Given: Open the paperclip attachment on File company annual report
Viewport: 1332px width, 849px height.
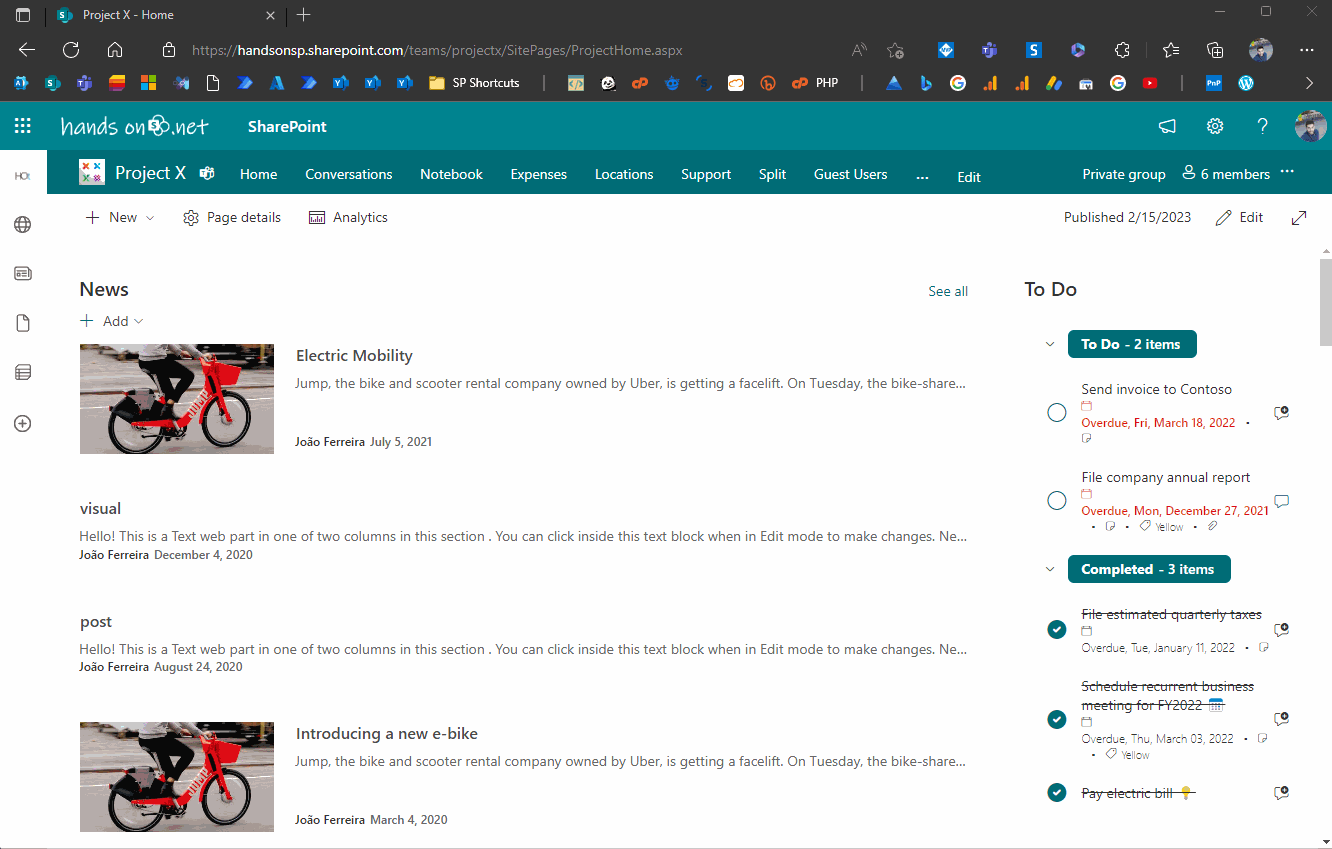Looking at the screenshot, I should 1211,526.
